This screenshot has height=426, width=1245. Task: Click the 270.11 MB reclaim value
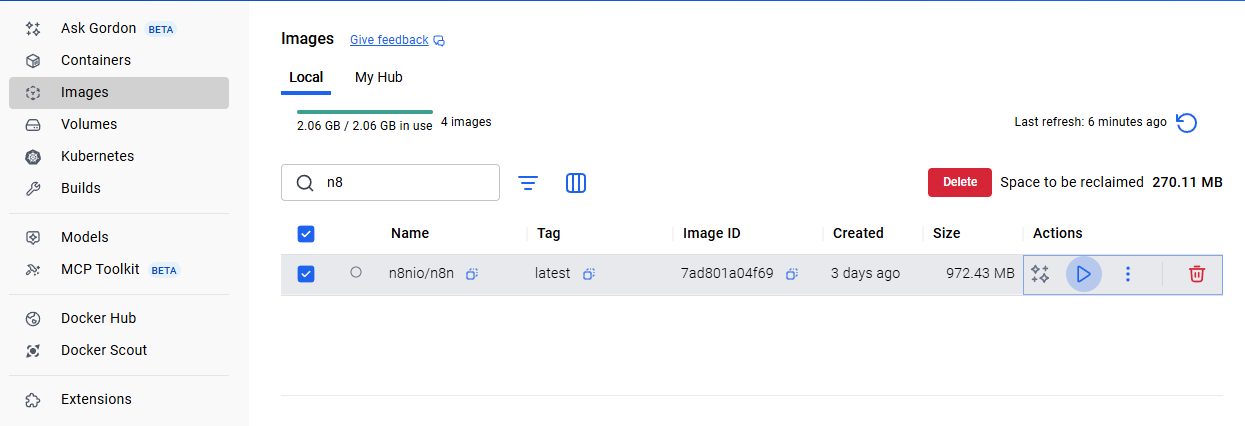pyautogui.click(x=1187, y=182)
